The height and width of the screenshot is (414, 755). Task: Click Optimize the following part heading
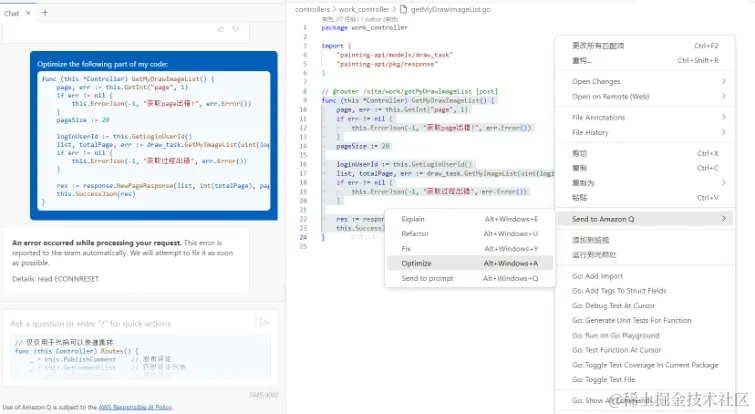(103, 64)
